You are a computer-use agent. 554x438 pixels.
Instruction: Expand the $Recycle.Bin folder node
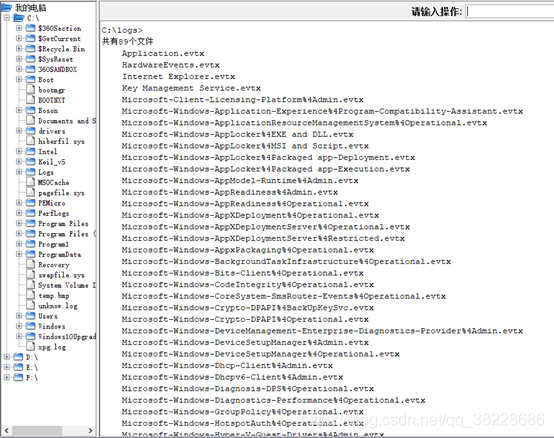(x=19, y=48)
